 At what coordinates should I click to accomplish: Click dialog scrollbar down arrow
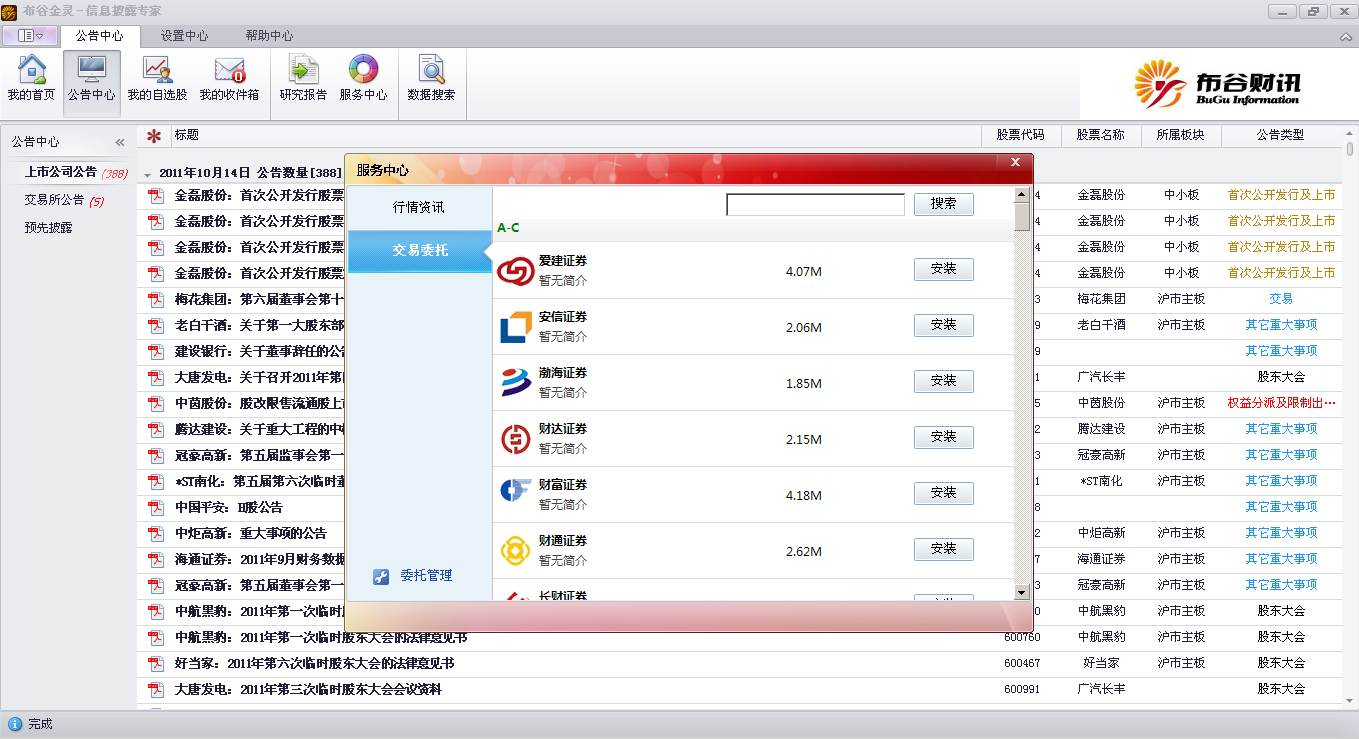pyautogui.click(x=1021, y=593)
